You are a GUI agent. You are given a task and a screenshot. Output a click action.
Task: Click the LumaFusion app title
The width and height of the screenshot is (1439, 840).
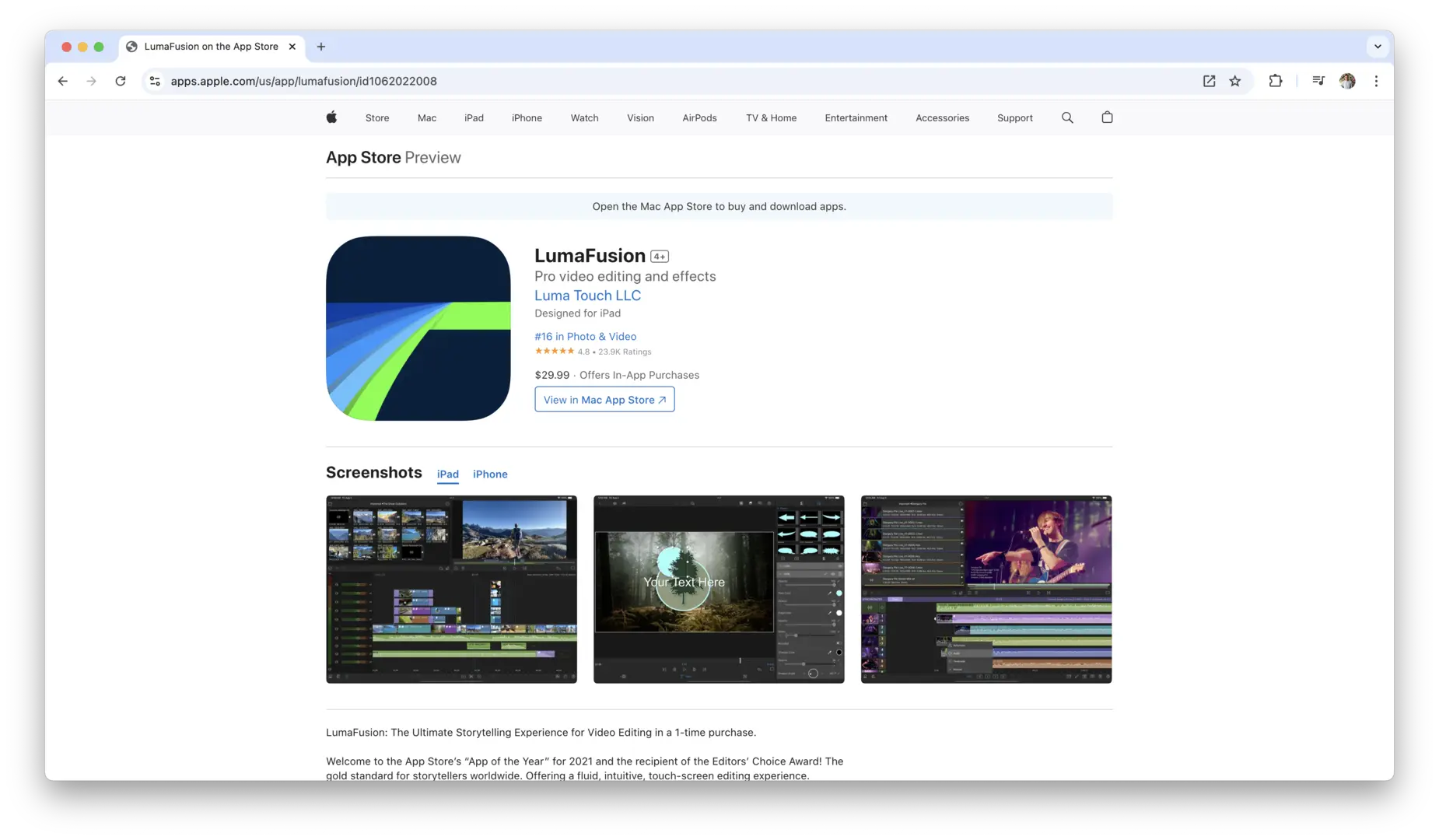(x=590, y=256)
